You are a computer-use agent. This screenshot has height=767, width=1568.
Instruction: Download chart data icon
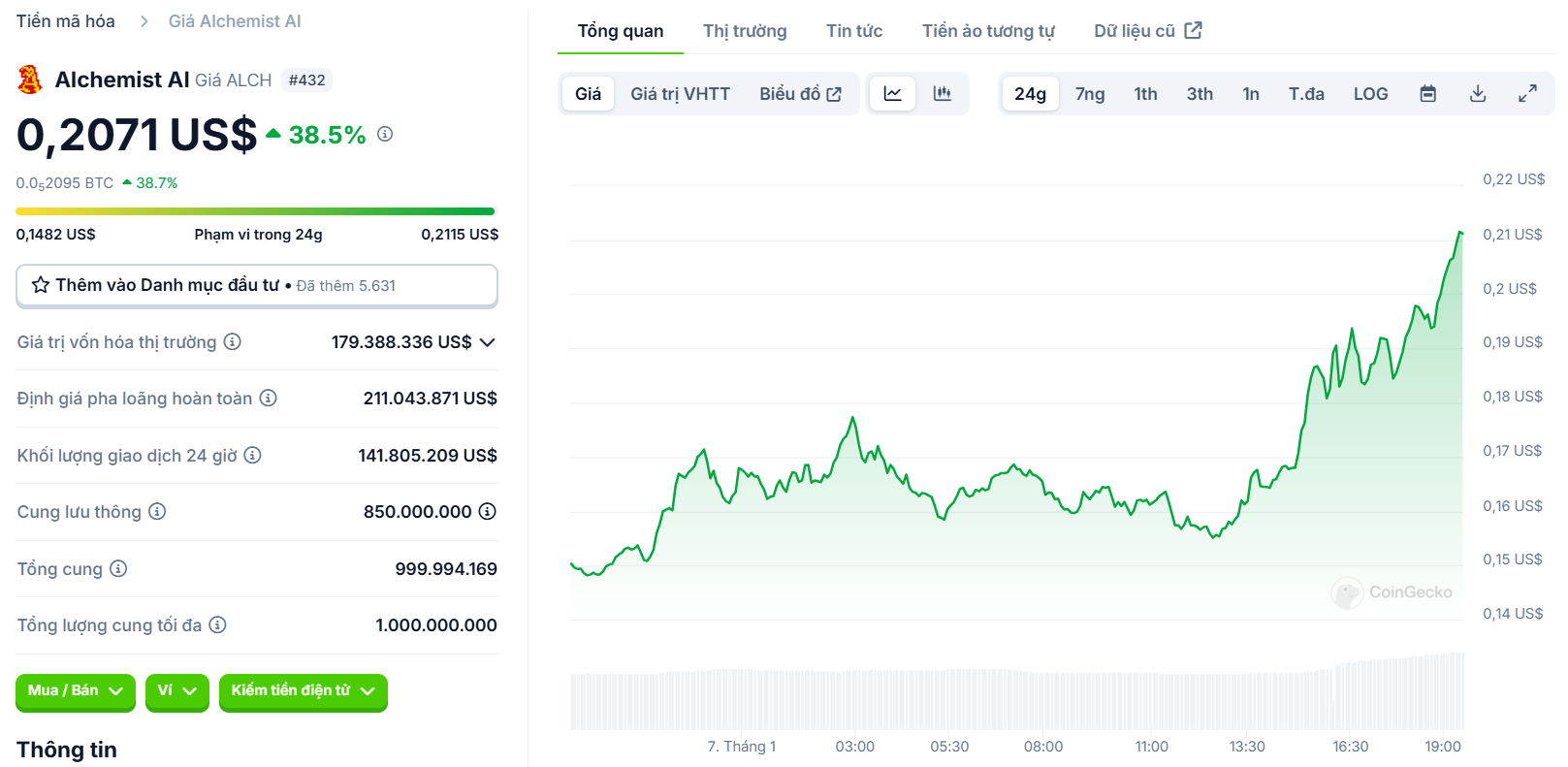coord(1478,94)
